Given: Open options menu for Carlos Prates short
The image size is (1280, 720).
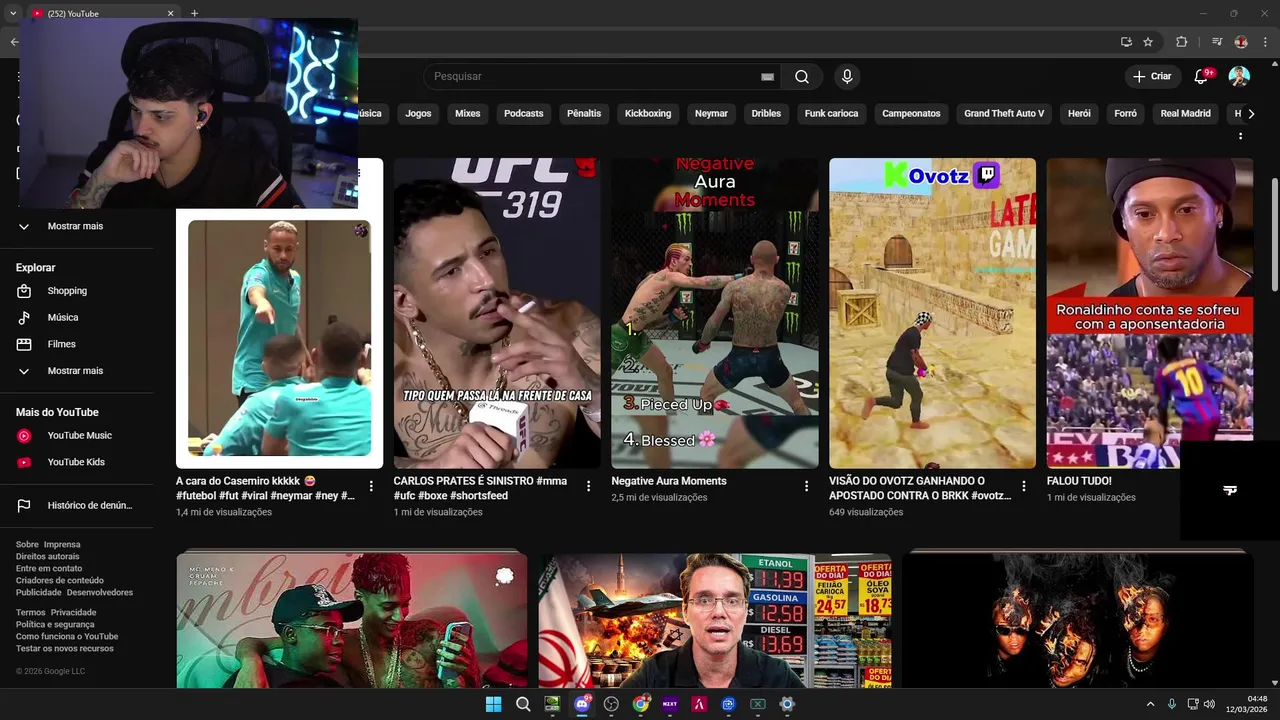Looking at the screenshot, I should click(x=588, y=486).
